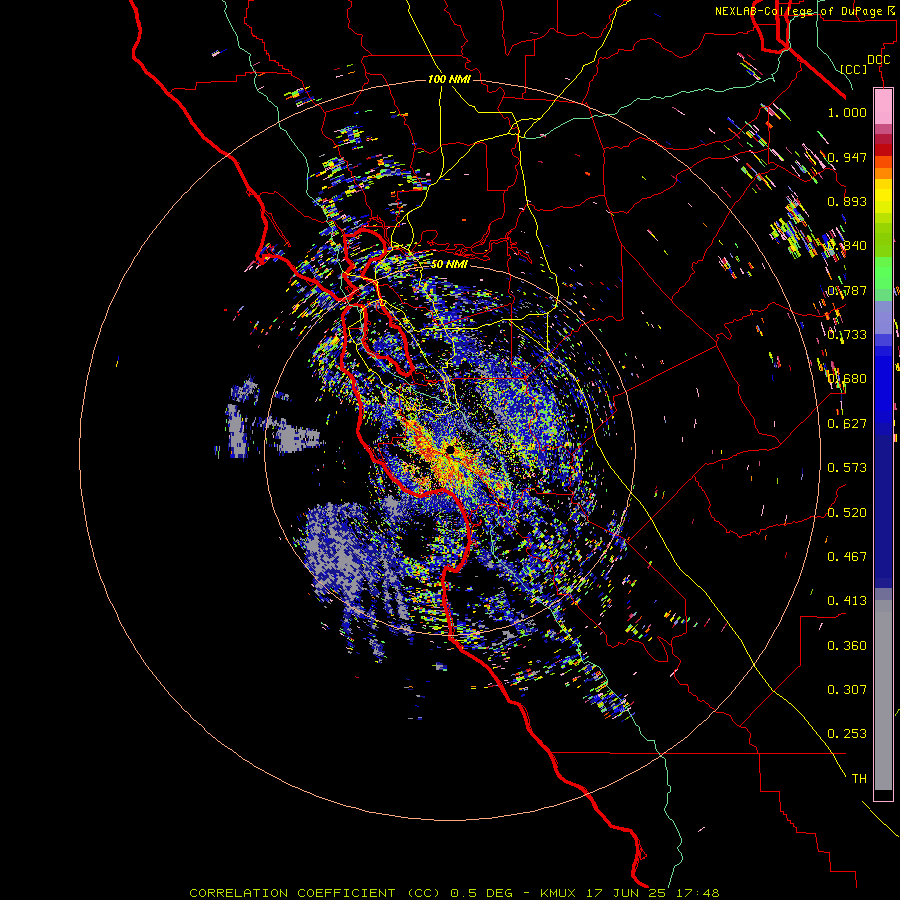The height and width of the screenshot is (900, 900).
Task: Click the 100 NMI range ring label
Action: pos(449,79)
